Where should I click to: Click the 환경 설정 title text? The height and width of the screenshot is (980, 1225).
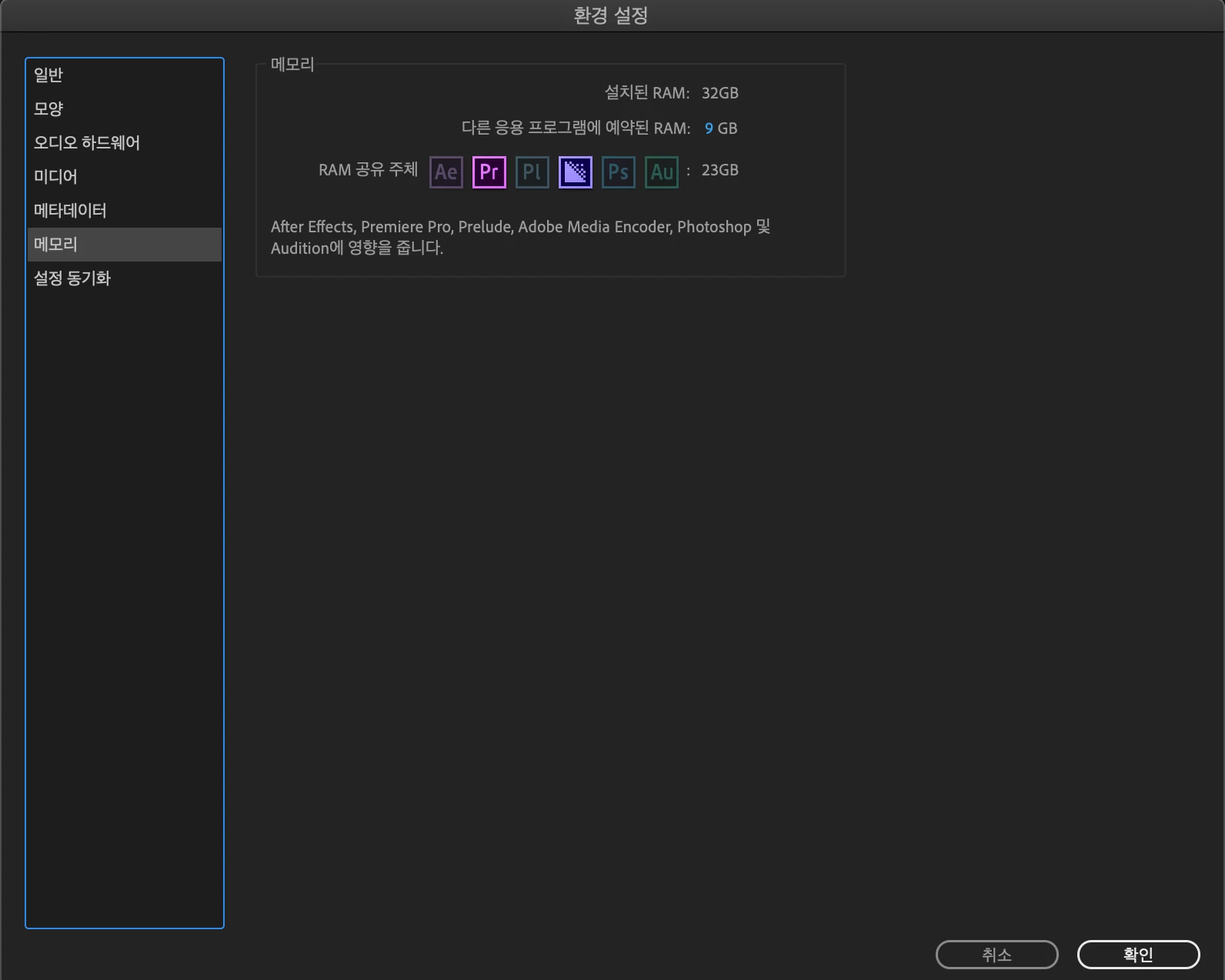point(611,15)
